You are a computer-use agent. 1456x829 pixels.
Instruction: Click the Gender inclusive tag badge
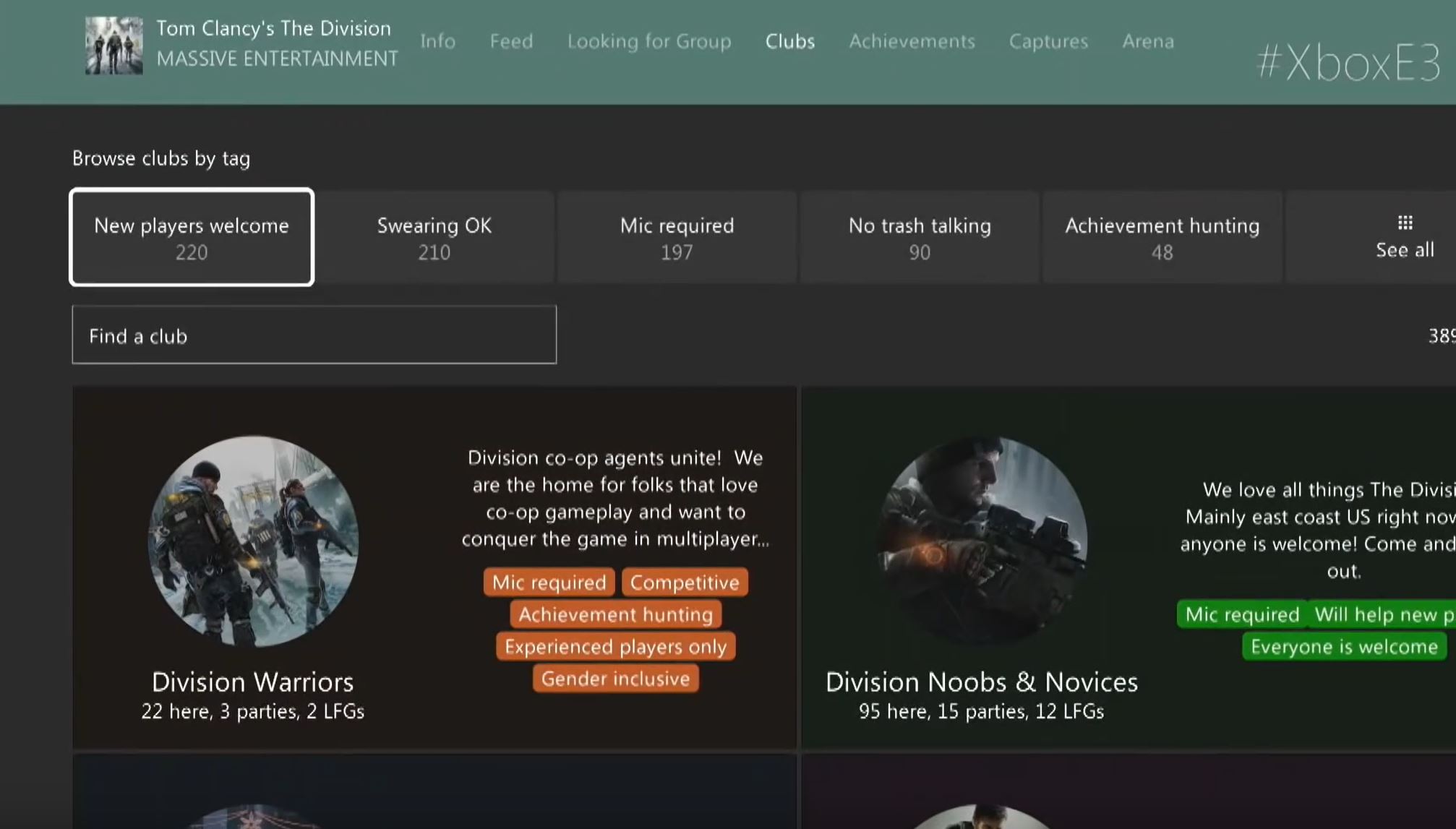(x=615, y=679)
